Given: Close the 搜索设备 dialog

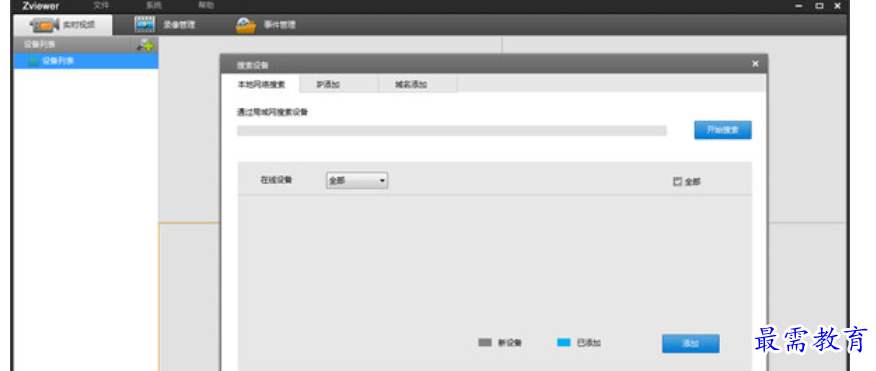Looking at the screenshot, I should [755, 64].
